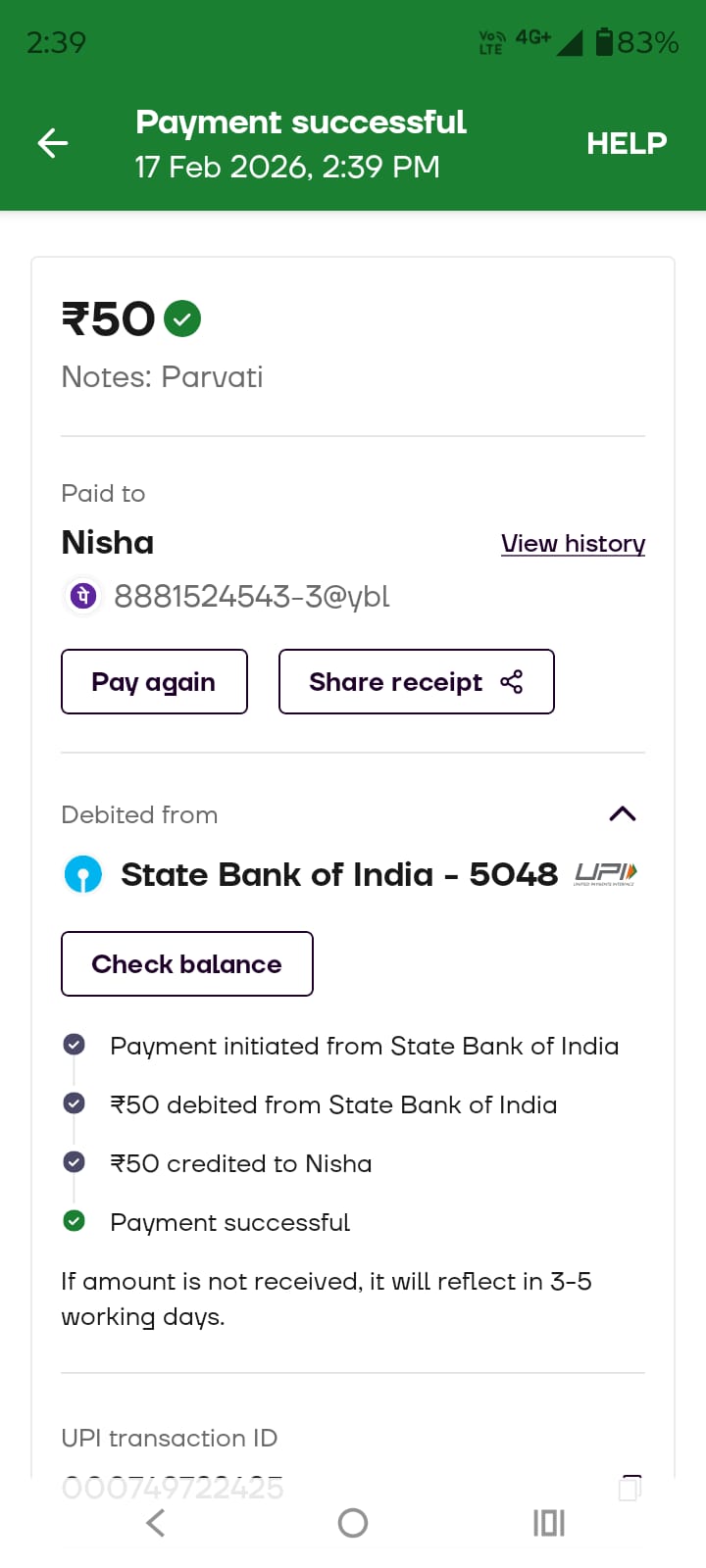Select the ₹50 debited step indicator

pos(74,1103)
